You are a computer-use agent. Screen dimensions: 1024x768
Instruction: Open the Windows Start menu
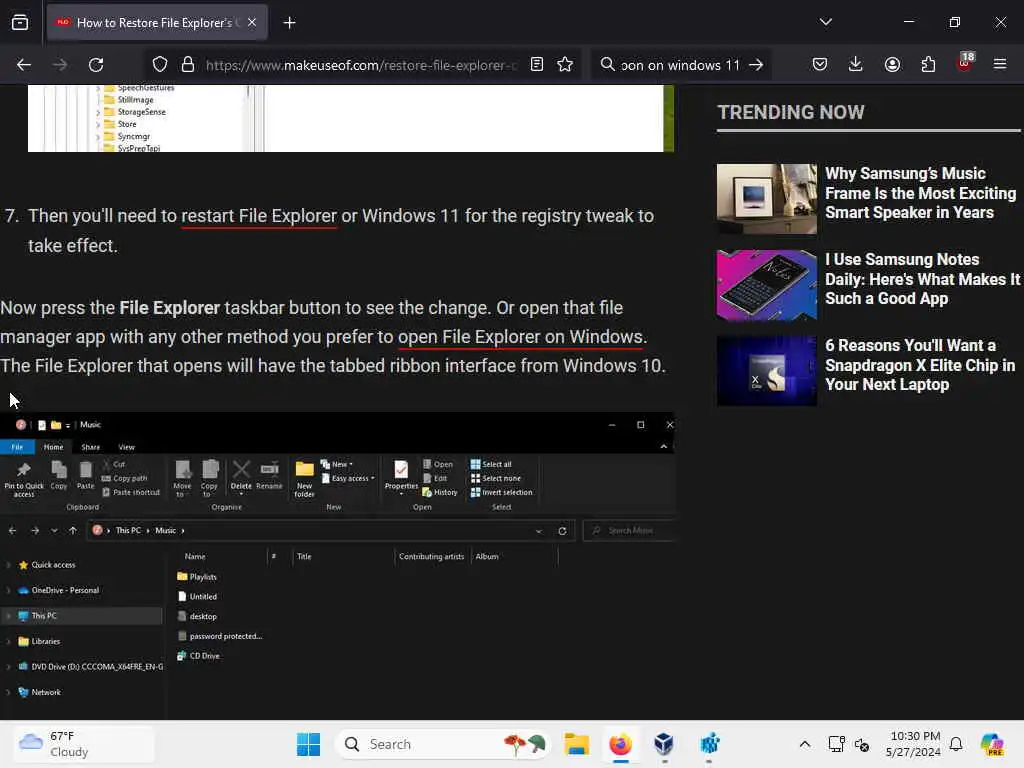tap(308, 744)
